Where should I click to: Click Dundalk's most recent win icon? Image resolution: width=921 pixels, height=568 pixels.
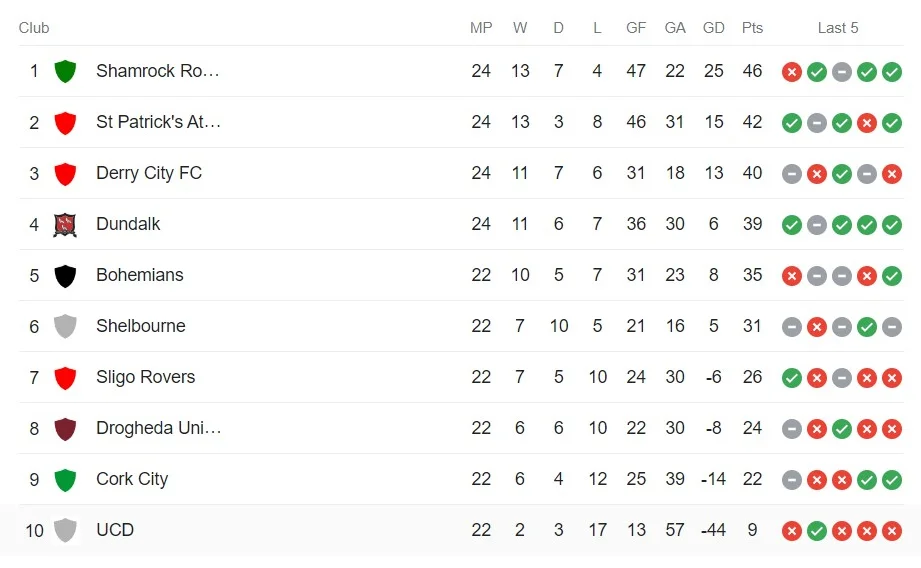892,225
